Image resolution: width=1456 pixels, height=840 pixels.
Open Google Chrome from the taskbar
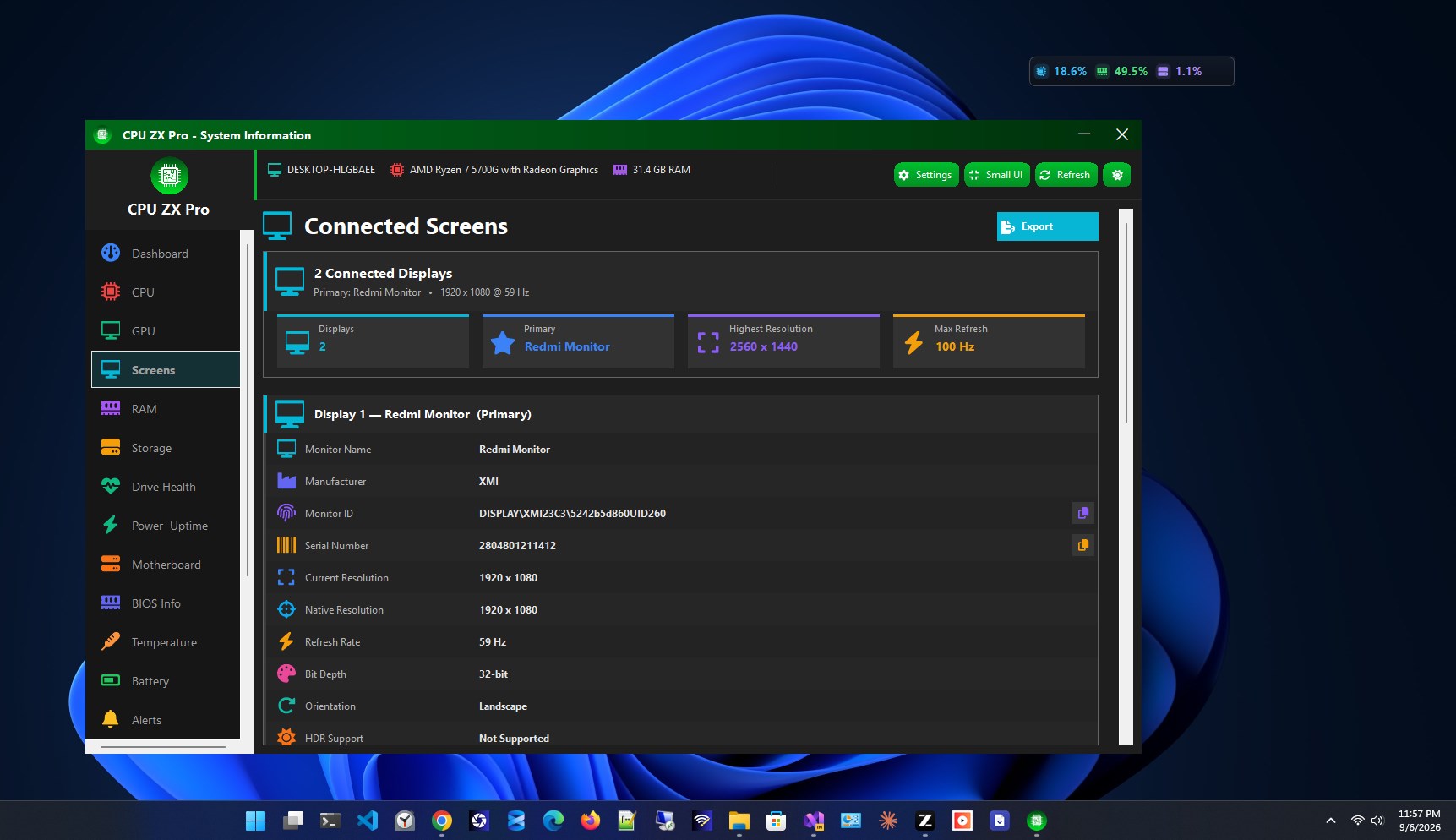pyautogui.click(x=442, y=821)
